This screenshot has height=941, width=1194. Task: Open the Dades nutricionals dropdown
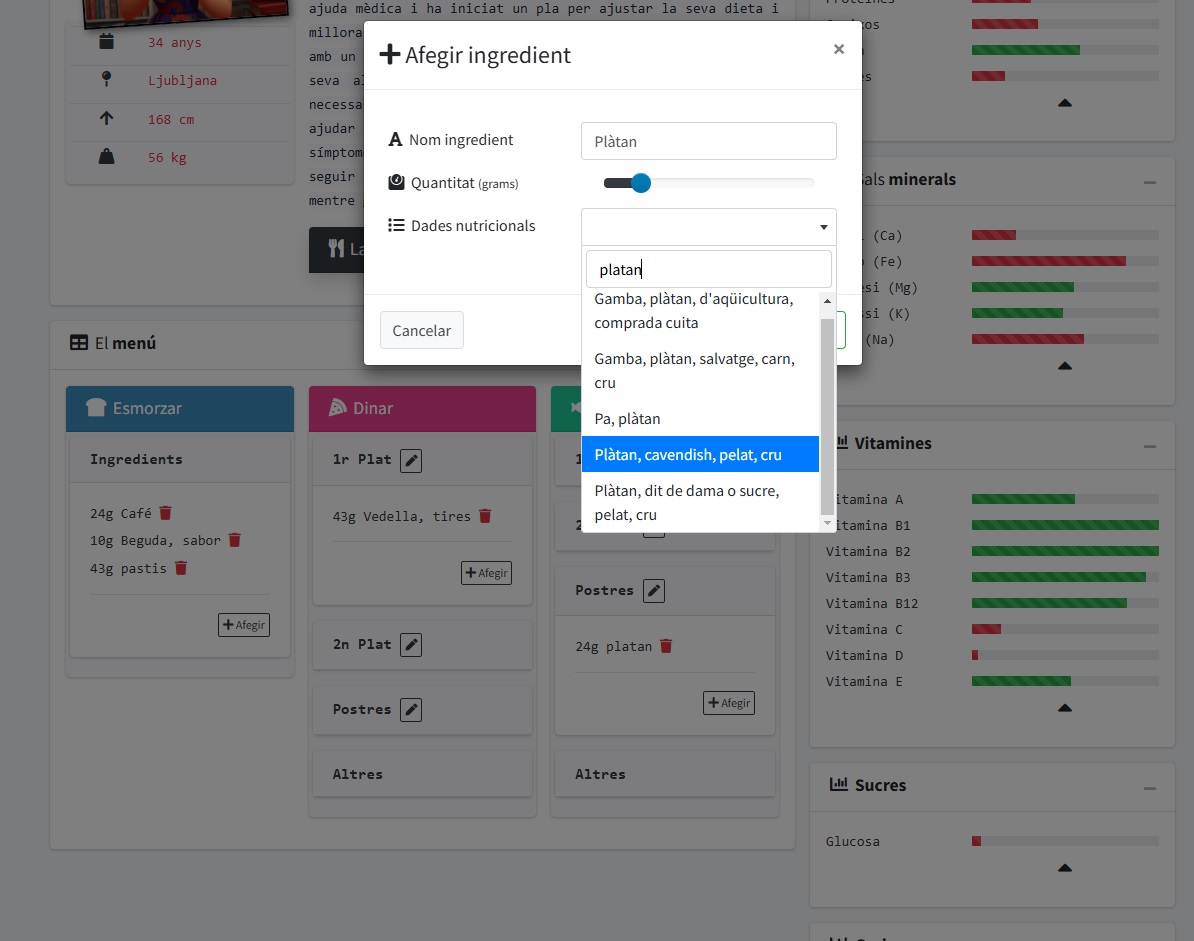pyautogui.click(x=708, y=226)
